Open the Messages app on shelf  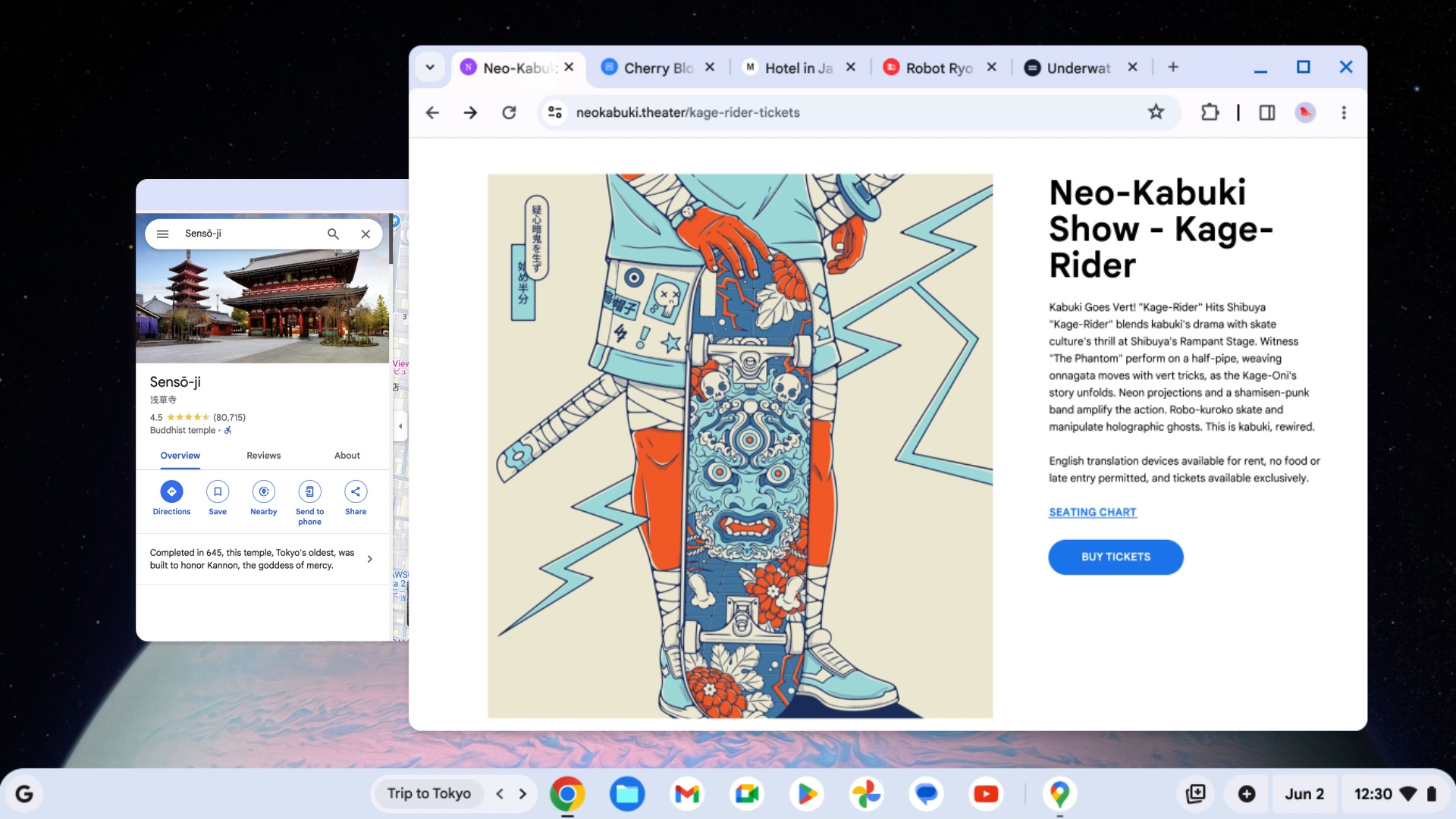926,794
